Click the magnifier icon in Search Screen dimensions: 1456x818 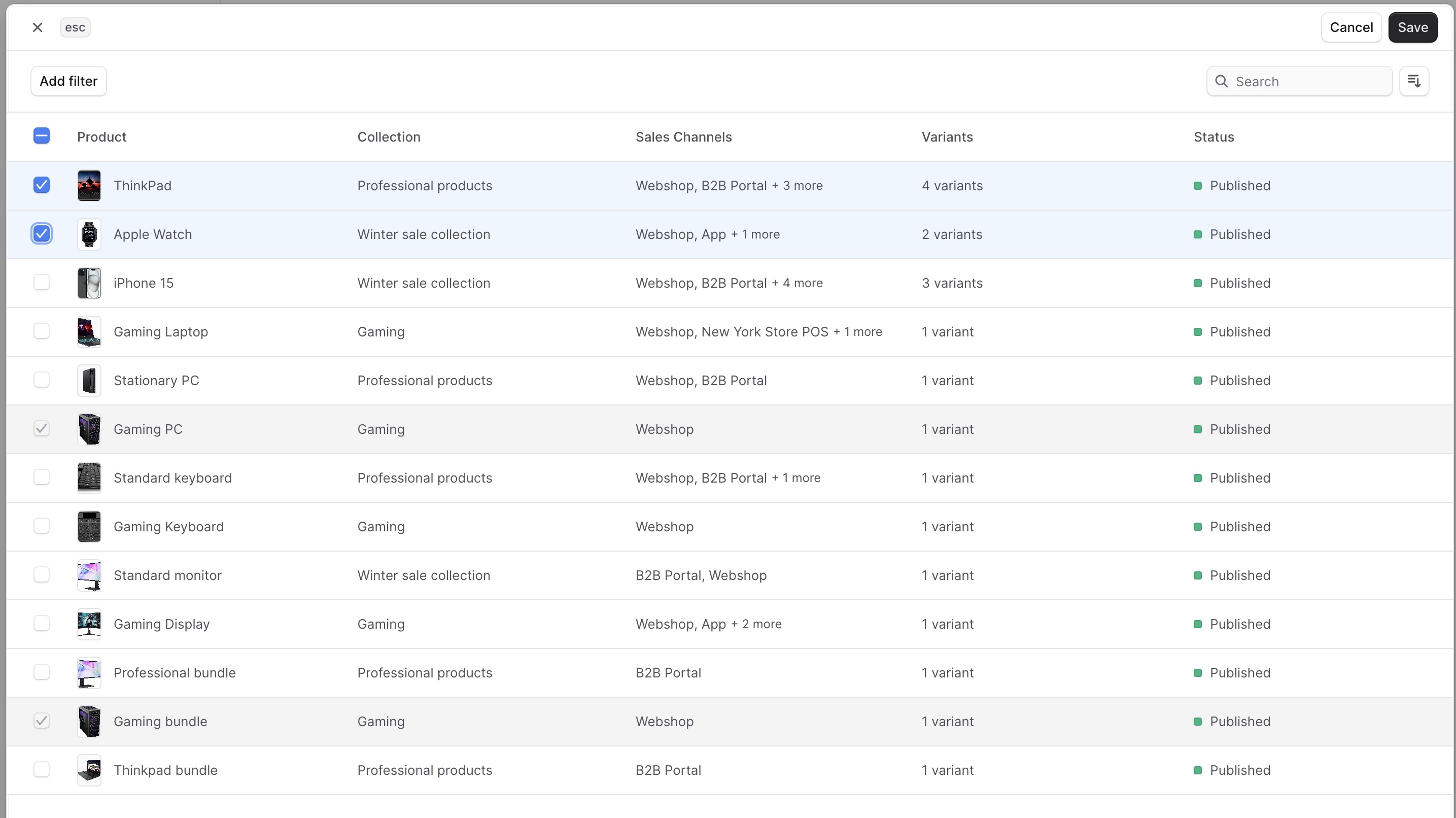click(1221, 81)
